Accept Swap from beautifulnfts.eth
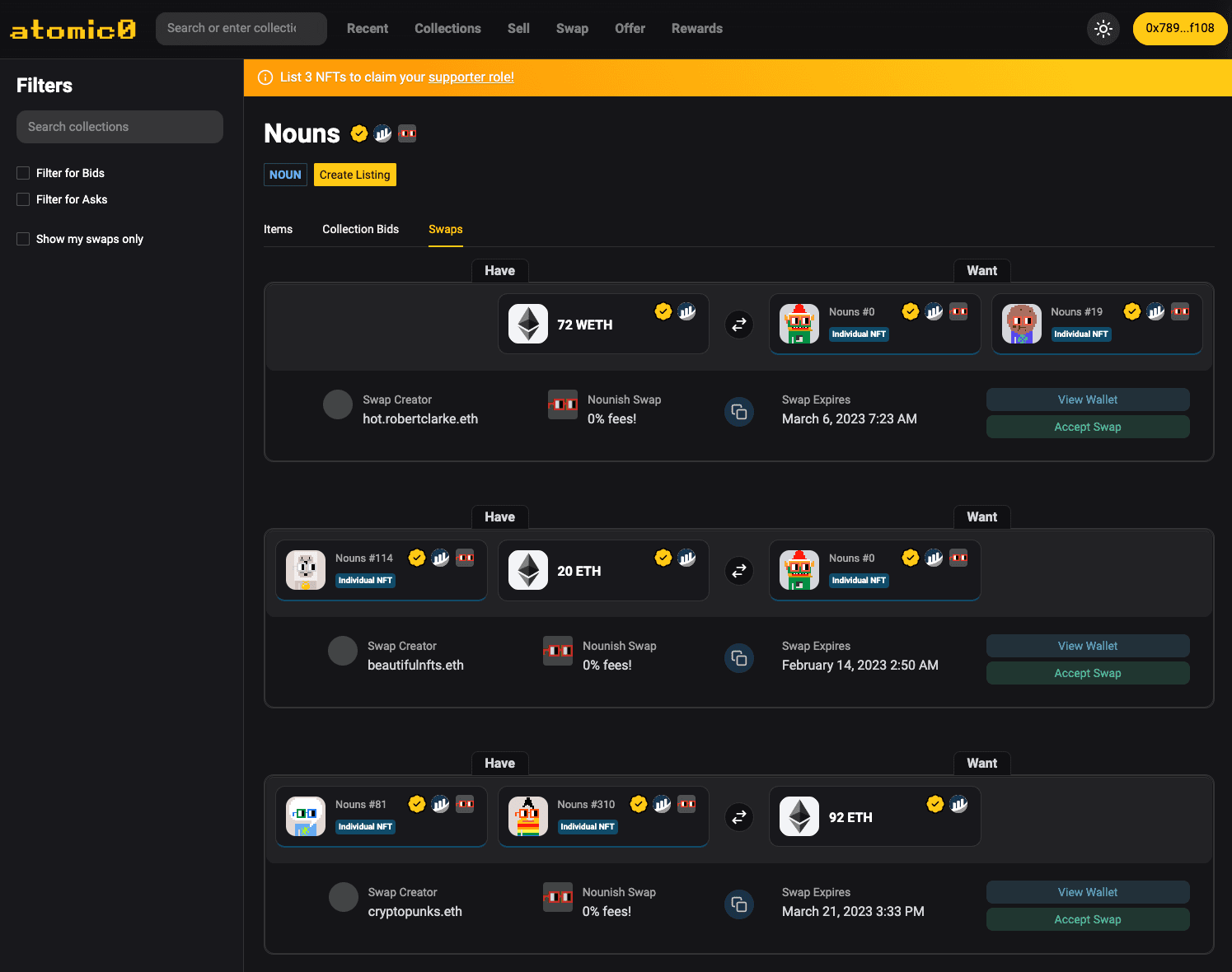The height and width of the screenshot is (972, 1232). [1088, 673]
